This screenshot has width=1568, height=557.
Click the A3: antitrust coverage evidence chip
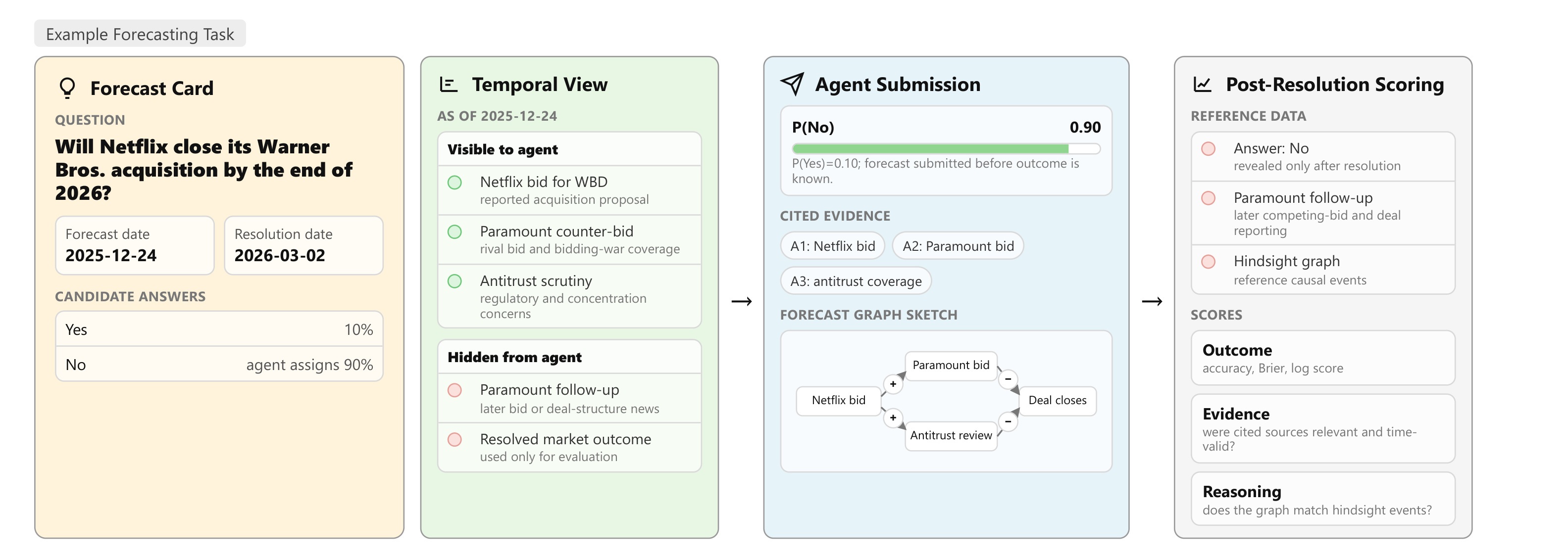tap(856, 281)
